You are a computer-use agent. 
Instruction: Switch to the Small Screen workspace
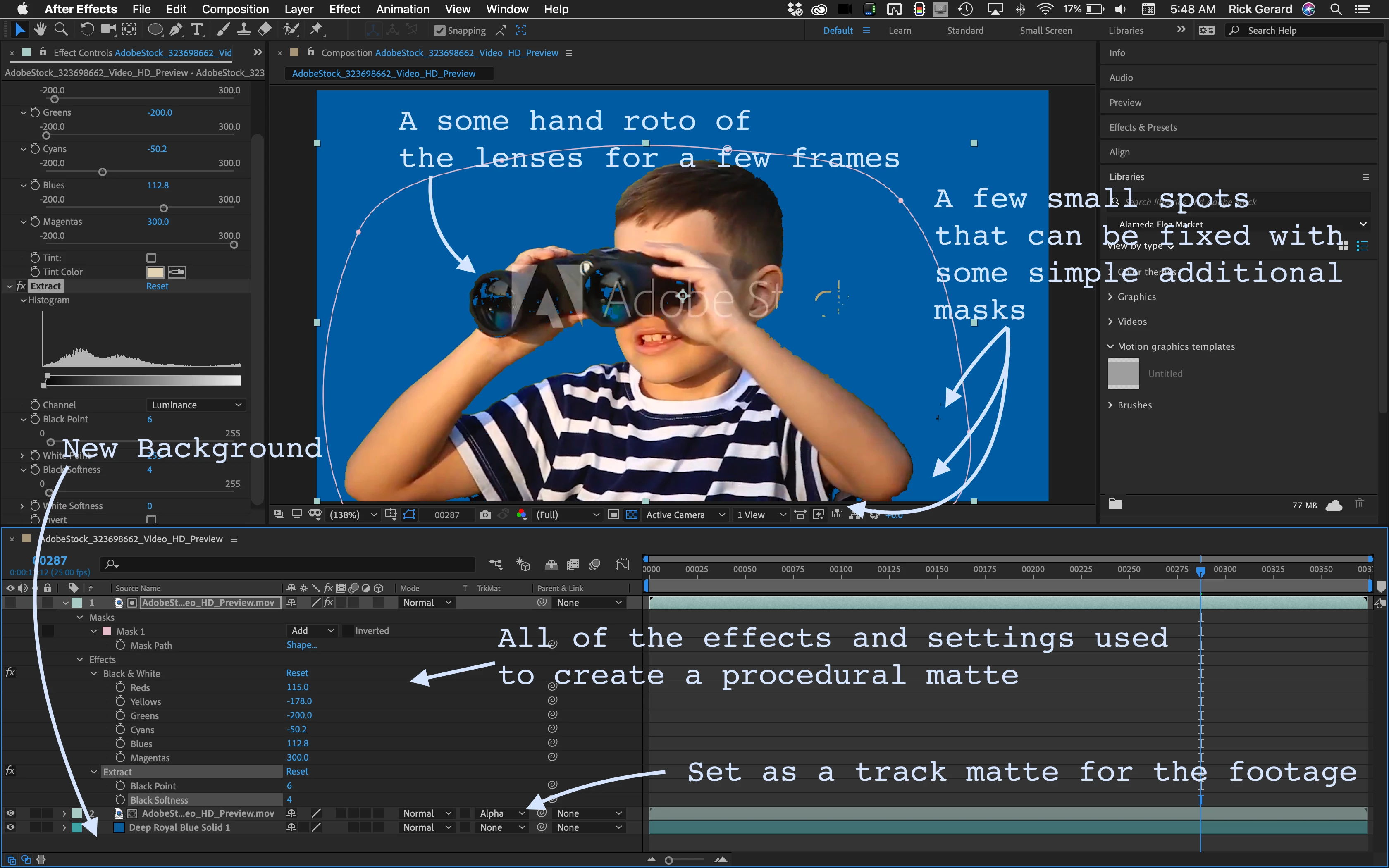coord(1045,31)
